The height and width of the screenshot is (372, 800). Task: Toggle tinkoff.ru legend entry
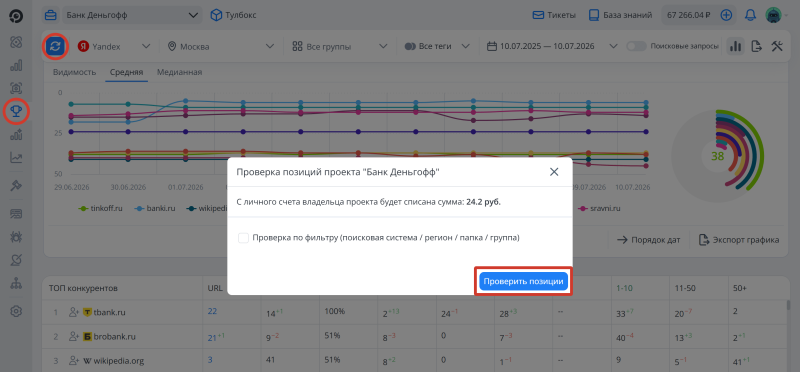(x=101, y=208)
